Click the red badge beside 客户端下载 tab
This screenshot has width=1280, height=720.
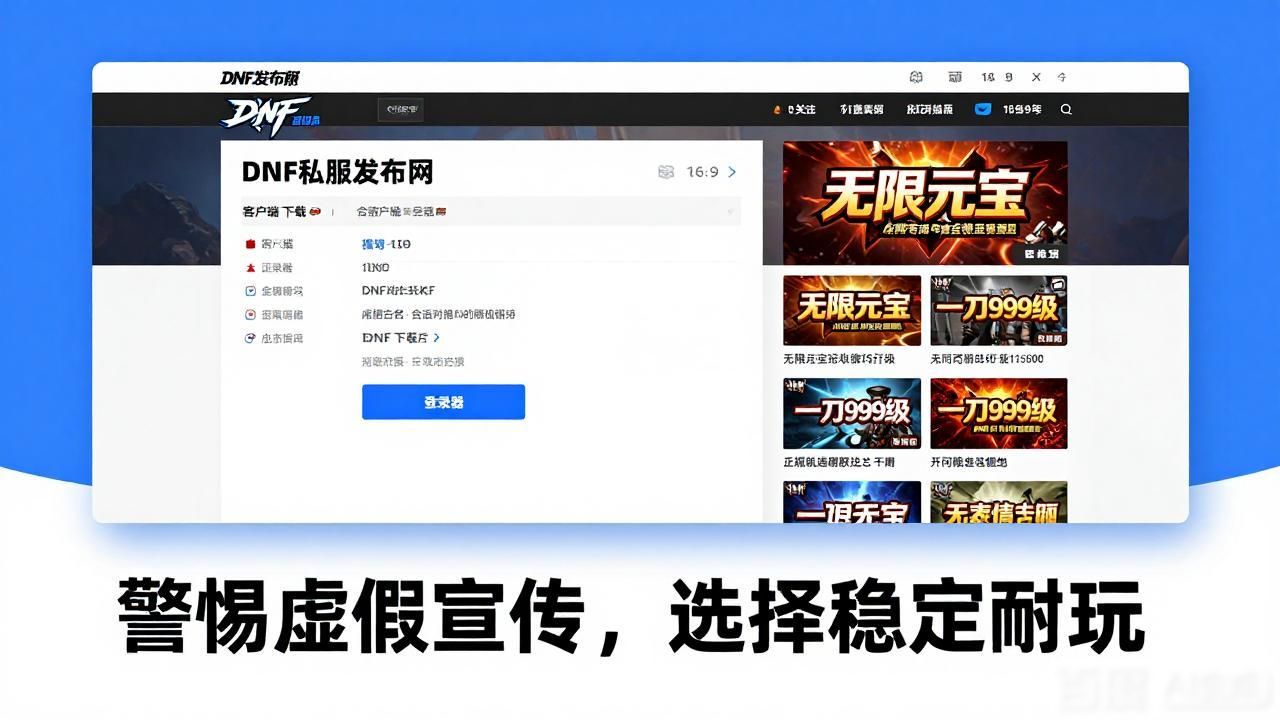click(315, 212)
